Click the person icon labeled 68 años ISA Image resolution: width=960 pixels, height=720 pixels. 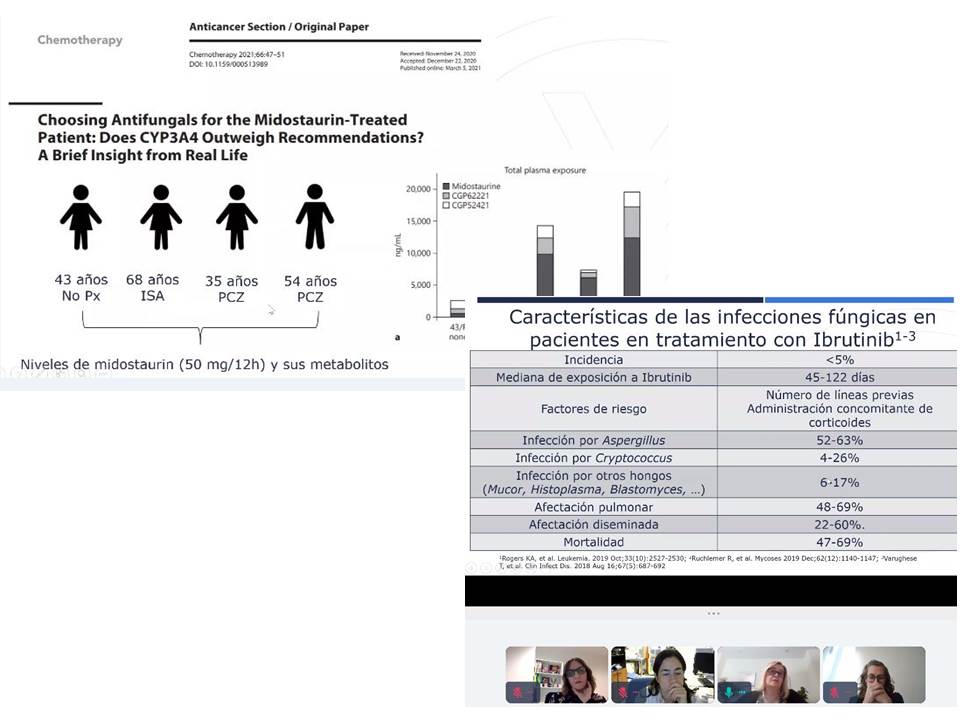pyautogui.click(x=160, y=216)
